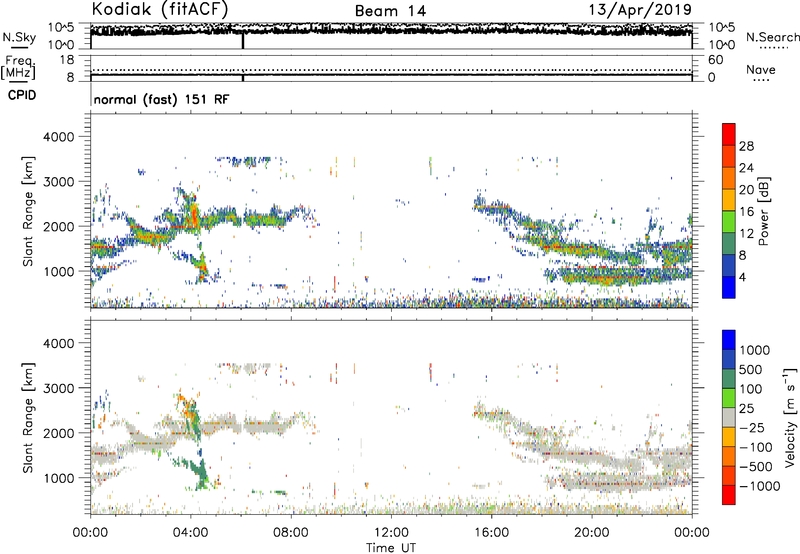The image size is (800, 554).
Task: Click the light green 25–100 Velocity color segment
Action: (x=729, y=398)
